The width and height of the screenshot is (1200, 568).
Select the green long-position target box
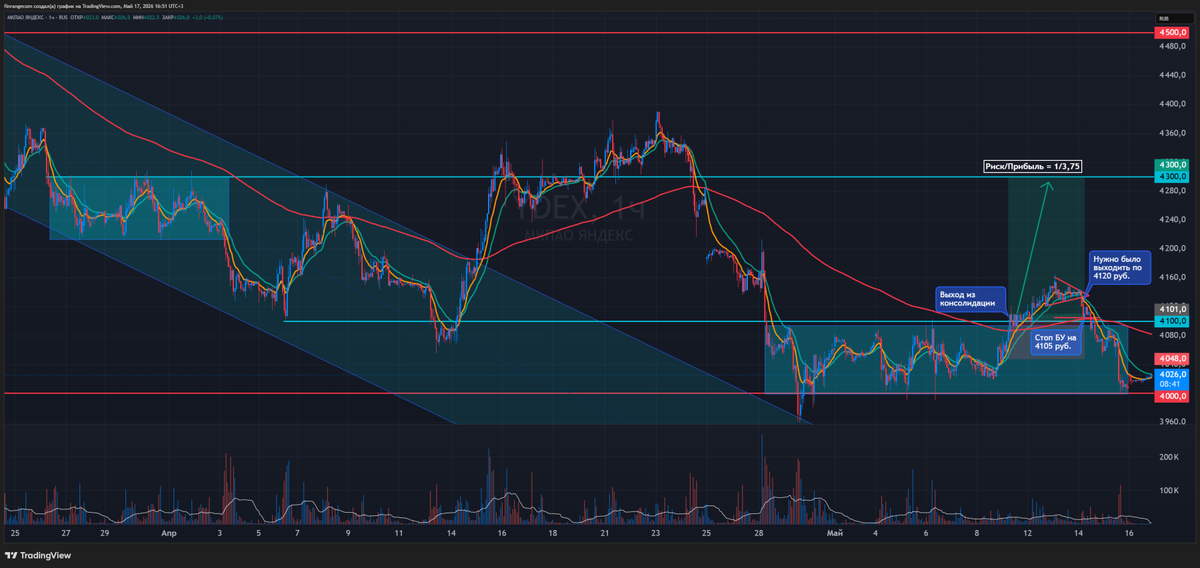(1045, 250)
